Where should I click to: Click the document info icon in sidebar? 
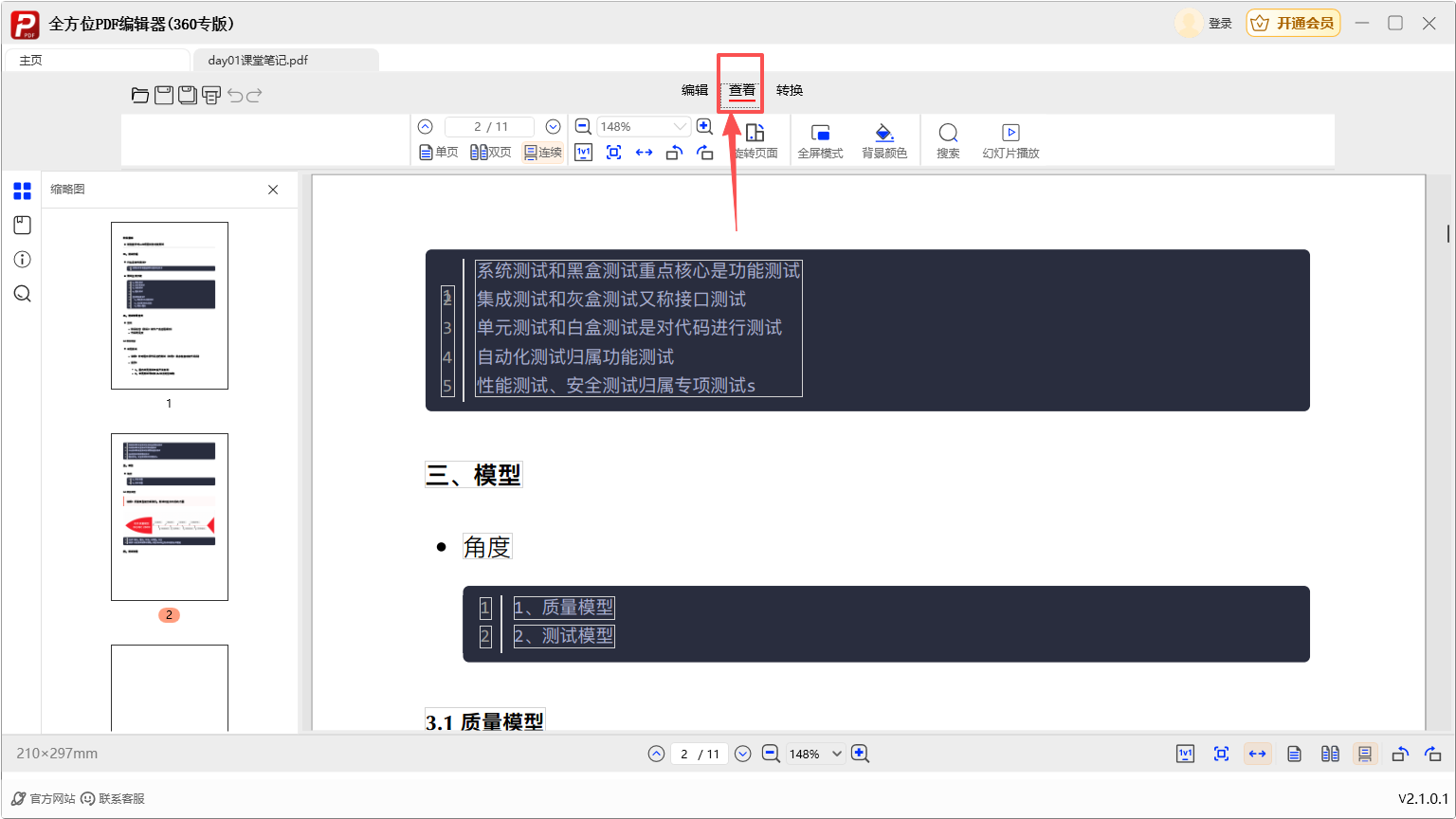[x=23, y=259]
